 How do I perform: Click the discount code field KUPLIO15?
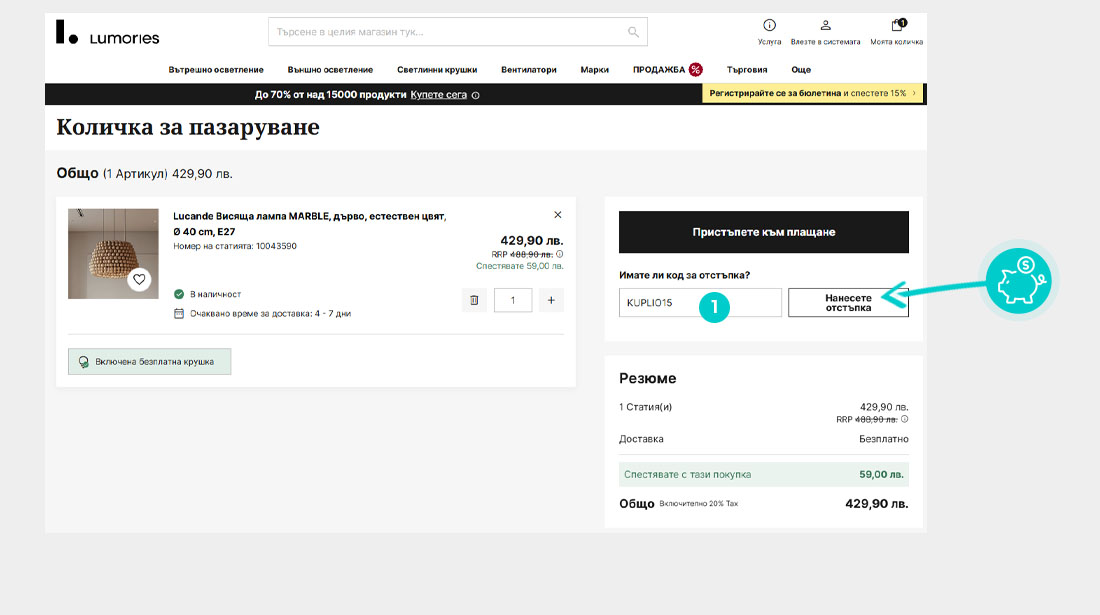(x=700, y=303)
